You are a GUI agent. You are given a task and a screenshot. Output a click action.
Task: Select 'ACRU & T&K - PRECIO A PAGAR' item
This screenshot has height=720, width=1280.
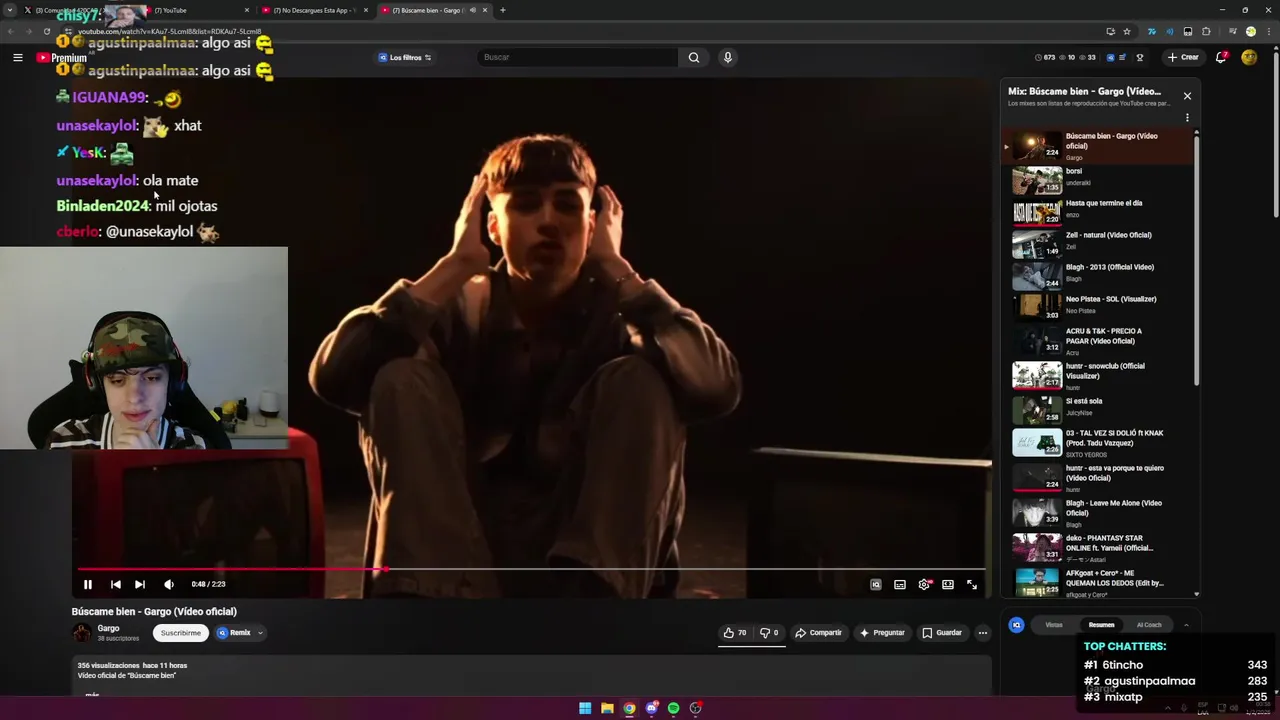point(1098,341)
